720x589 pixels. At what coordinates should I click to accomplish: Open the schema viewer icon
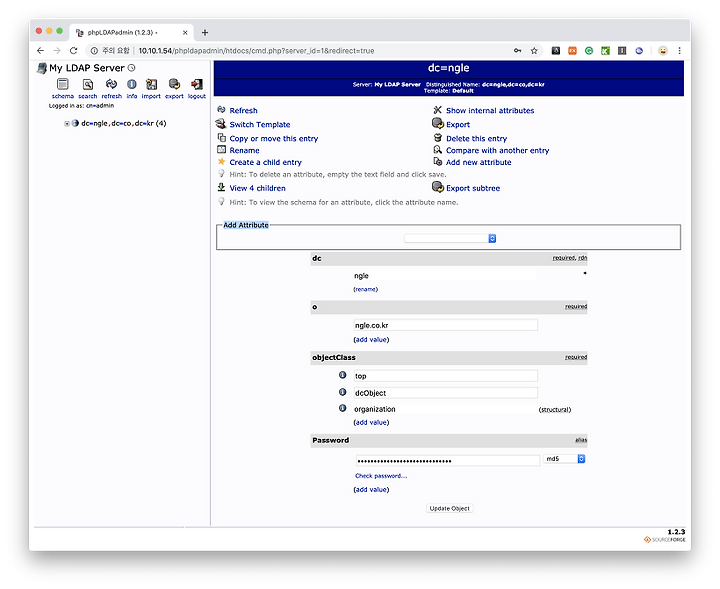pos(62,84)
